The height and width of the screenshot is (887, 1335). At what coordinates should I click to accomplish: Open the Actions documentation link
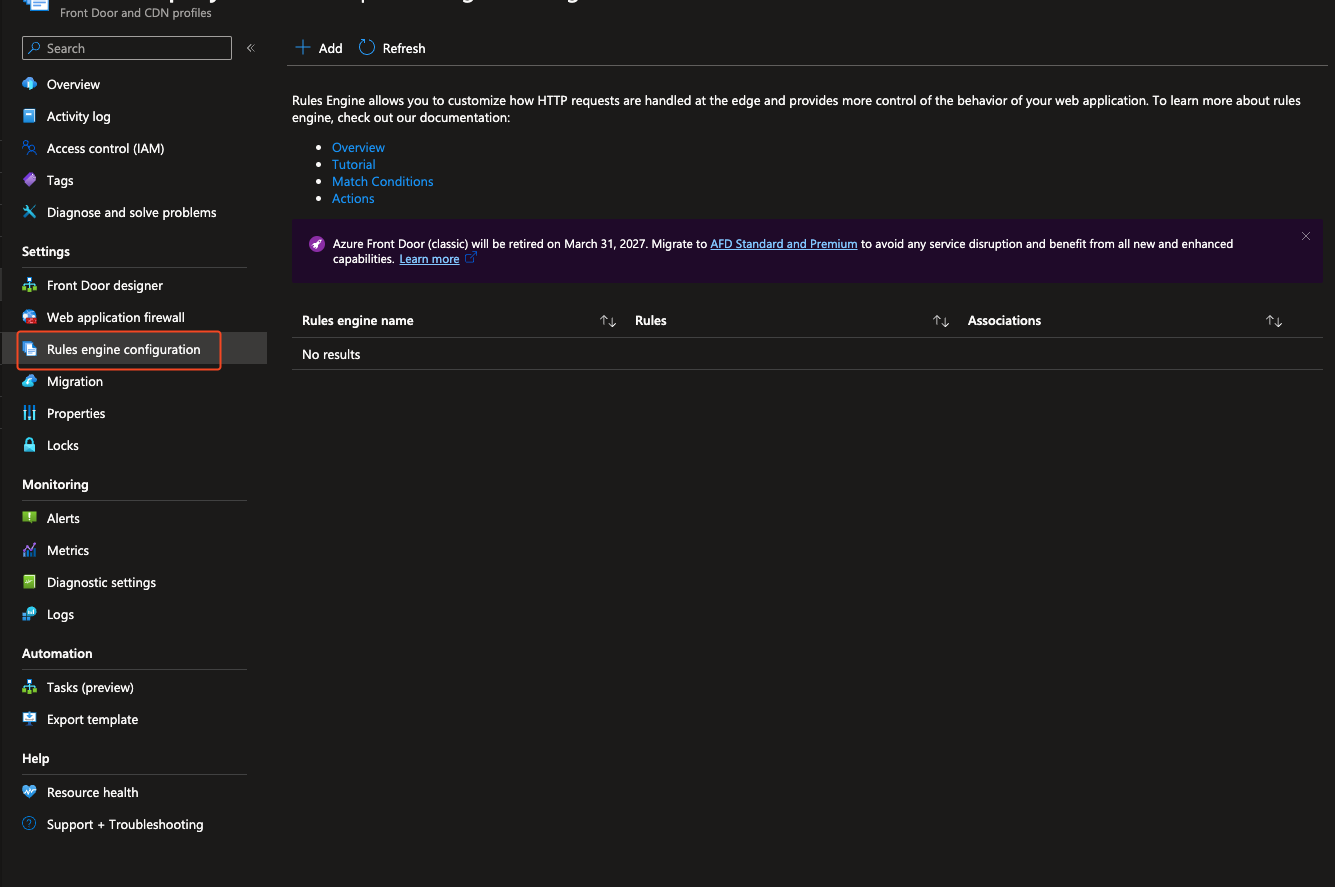353,198
